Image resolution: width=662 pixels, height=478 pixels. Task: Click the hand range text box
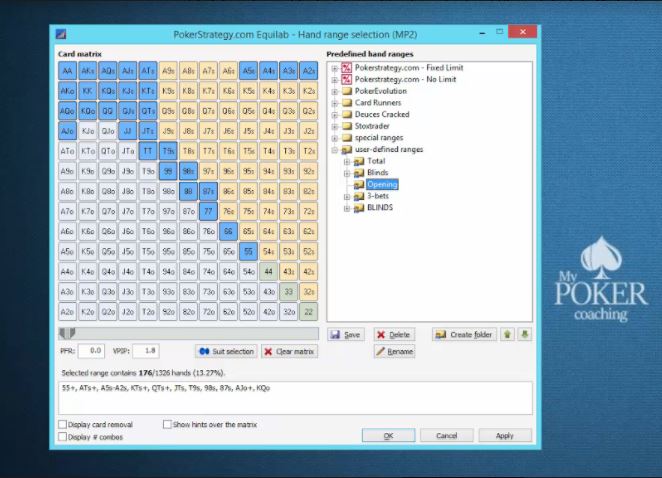(296, 398)
